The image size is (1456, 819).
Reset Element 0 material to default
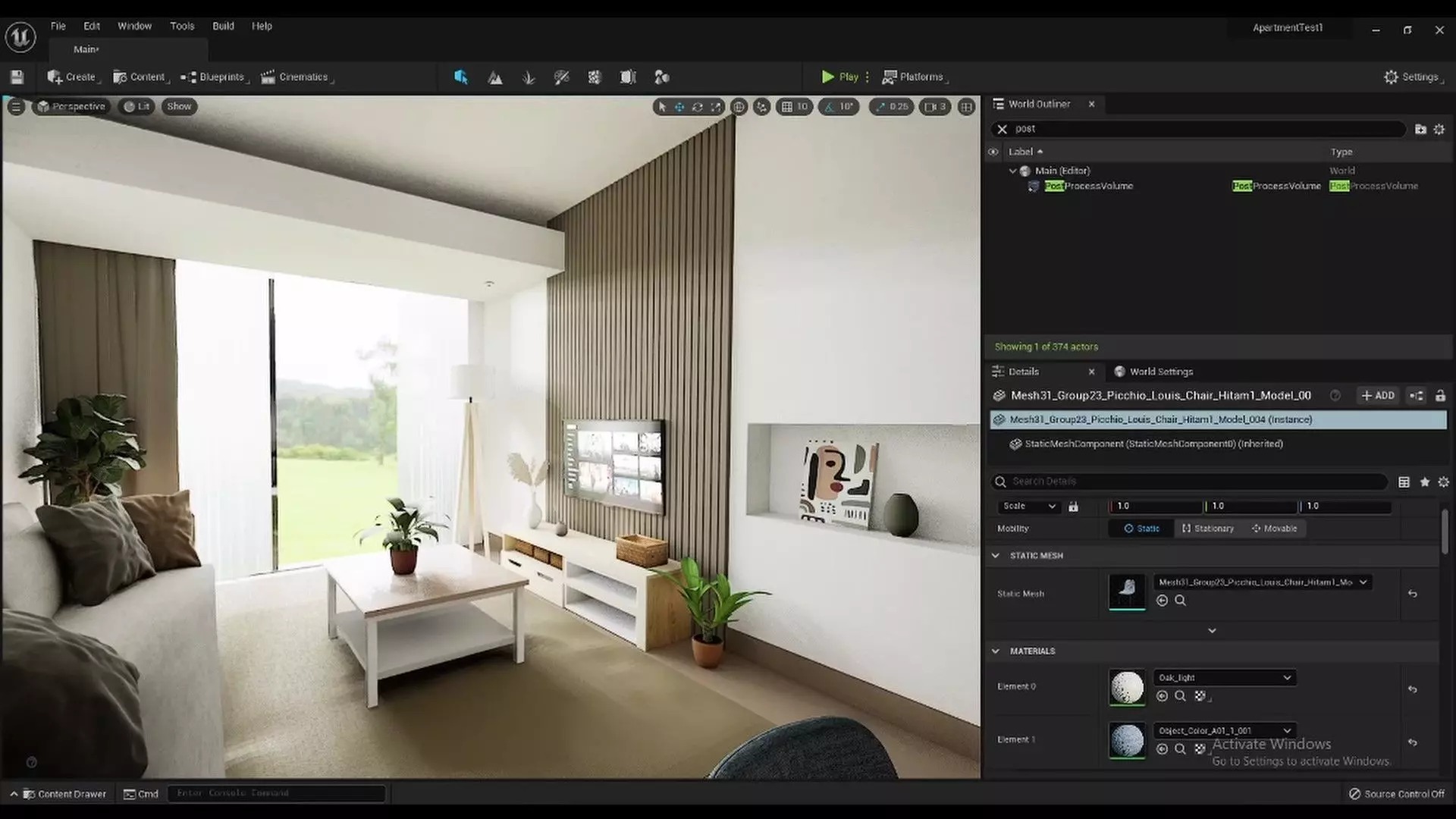(x=1412, y=689)
